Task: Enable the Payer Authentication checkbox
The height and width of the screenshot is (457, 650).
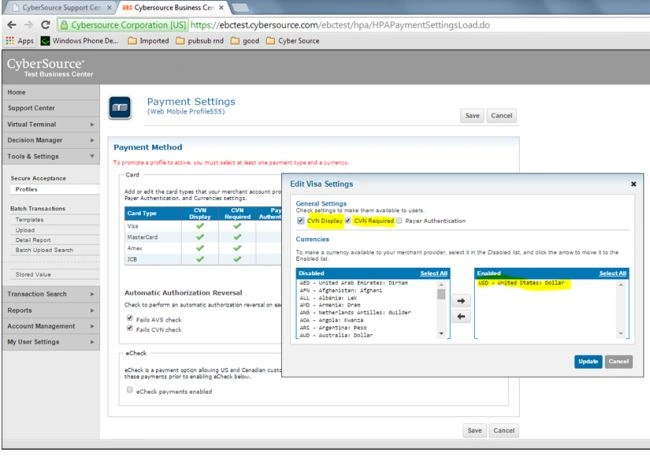Action: (x=399, y=221)
